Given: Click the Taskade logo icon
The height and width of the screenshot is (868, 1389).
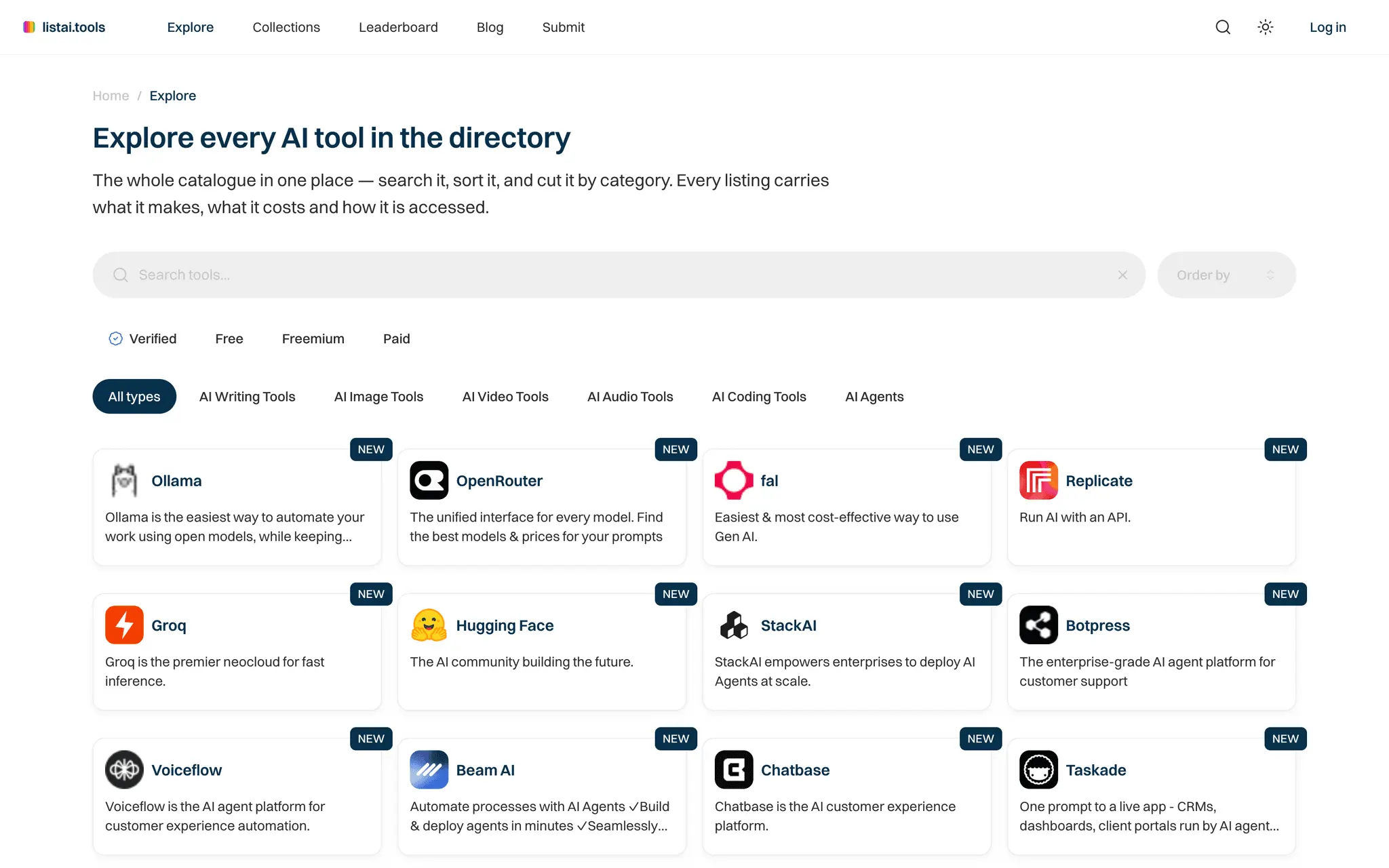Looking at the screenshot, I should tap(1038, 770).
